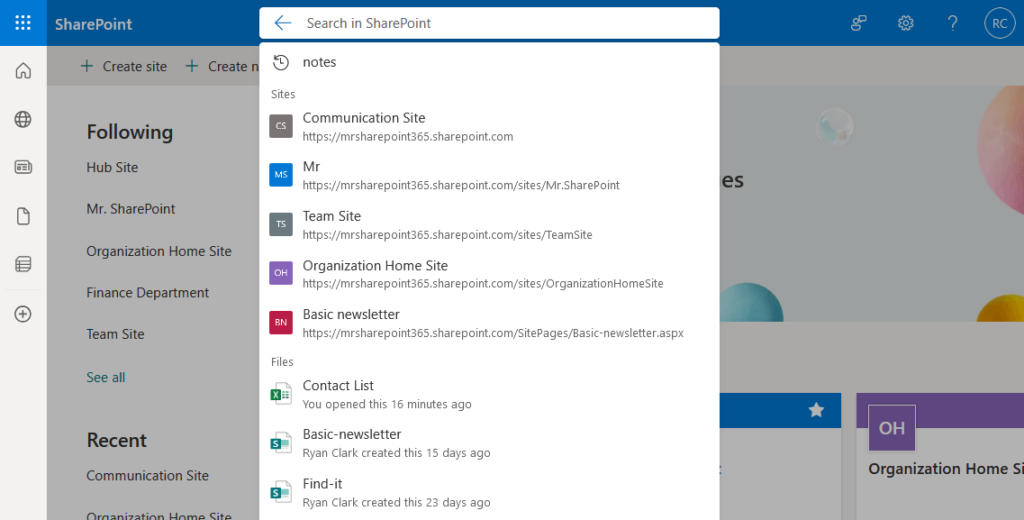Image resolution: width=1024 pixels, height=520 pixels.
Task: Click the Excel icon for Contact List
Action: coord(281,394)
